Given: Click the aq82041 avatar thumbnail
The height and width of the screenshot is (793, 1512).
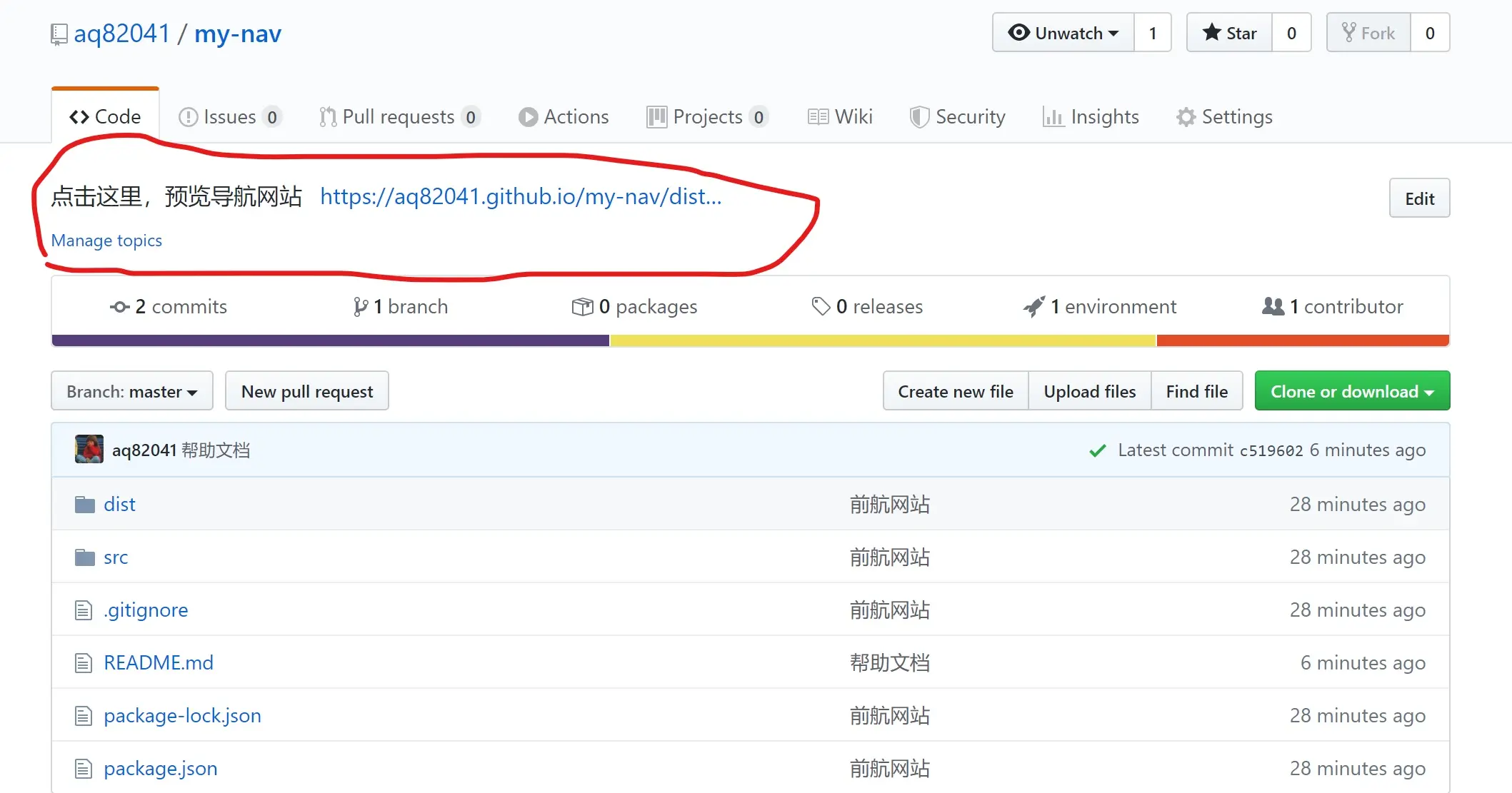Looking at the screenshot, I should tap(89, 450).
